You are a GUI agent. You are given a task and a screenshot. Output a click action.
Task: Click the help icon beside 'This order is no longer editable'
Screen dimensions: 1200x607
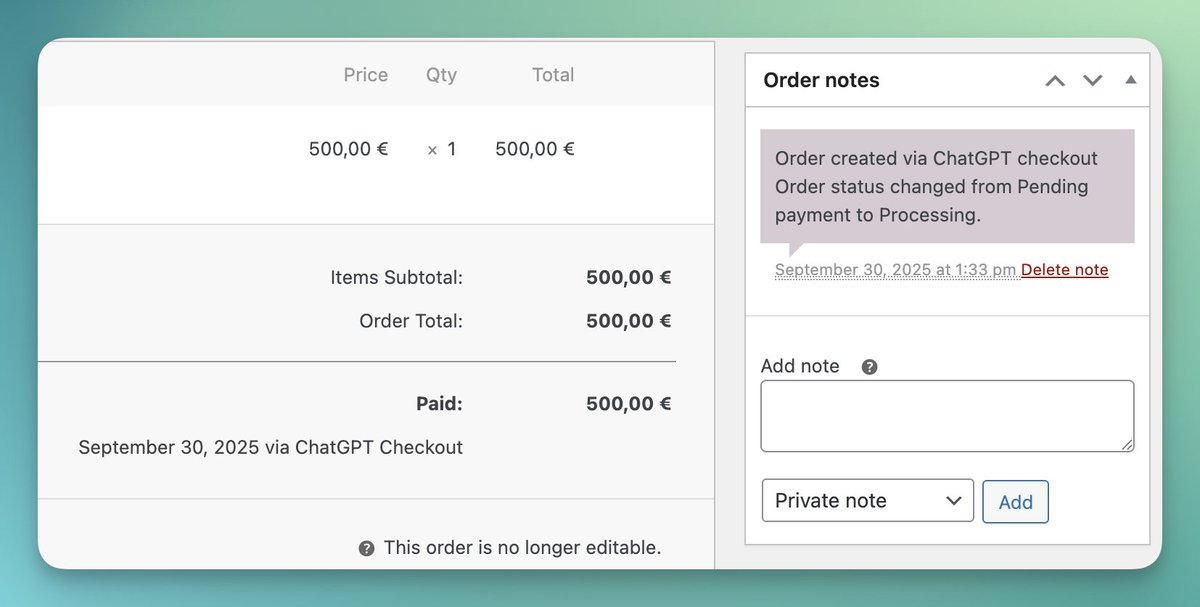click(x=367, y=548)
